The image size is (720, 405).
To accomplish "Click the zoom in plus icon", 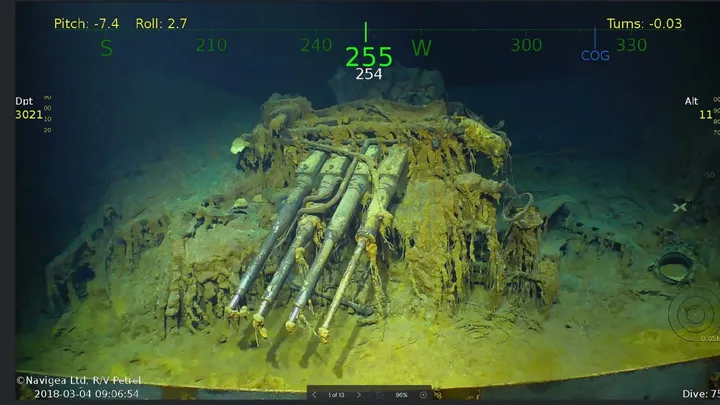I will click(x=423, y=395).
